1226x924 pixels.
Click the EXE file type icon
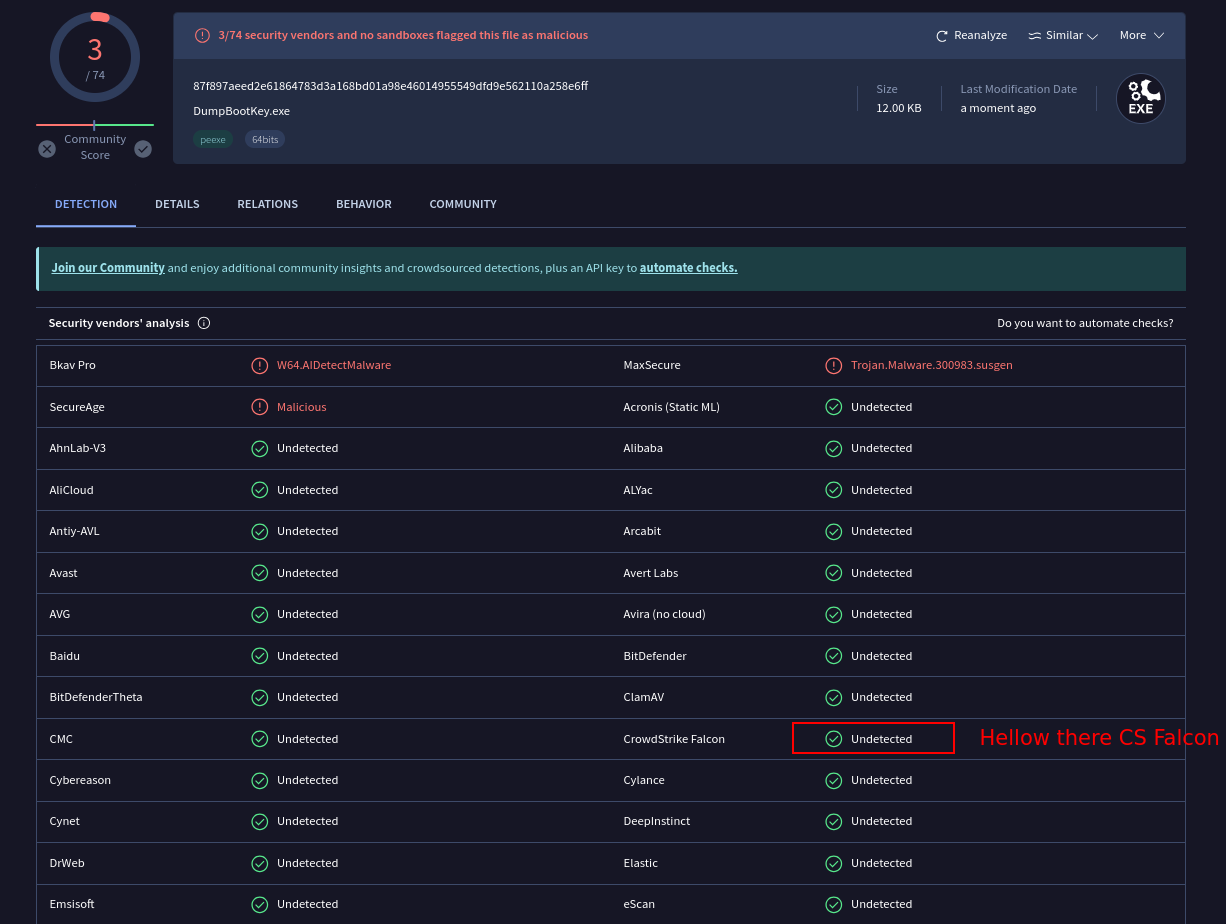[1140, 99]
